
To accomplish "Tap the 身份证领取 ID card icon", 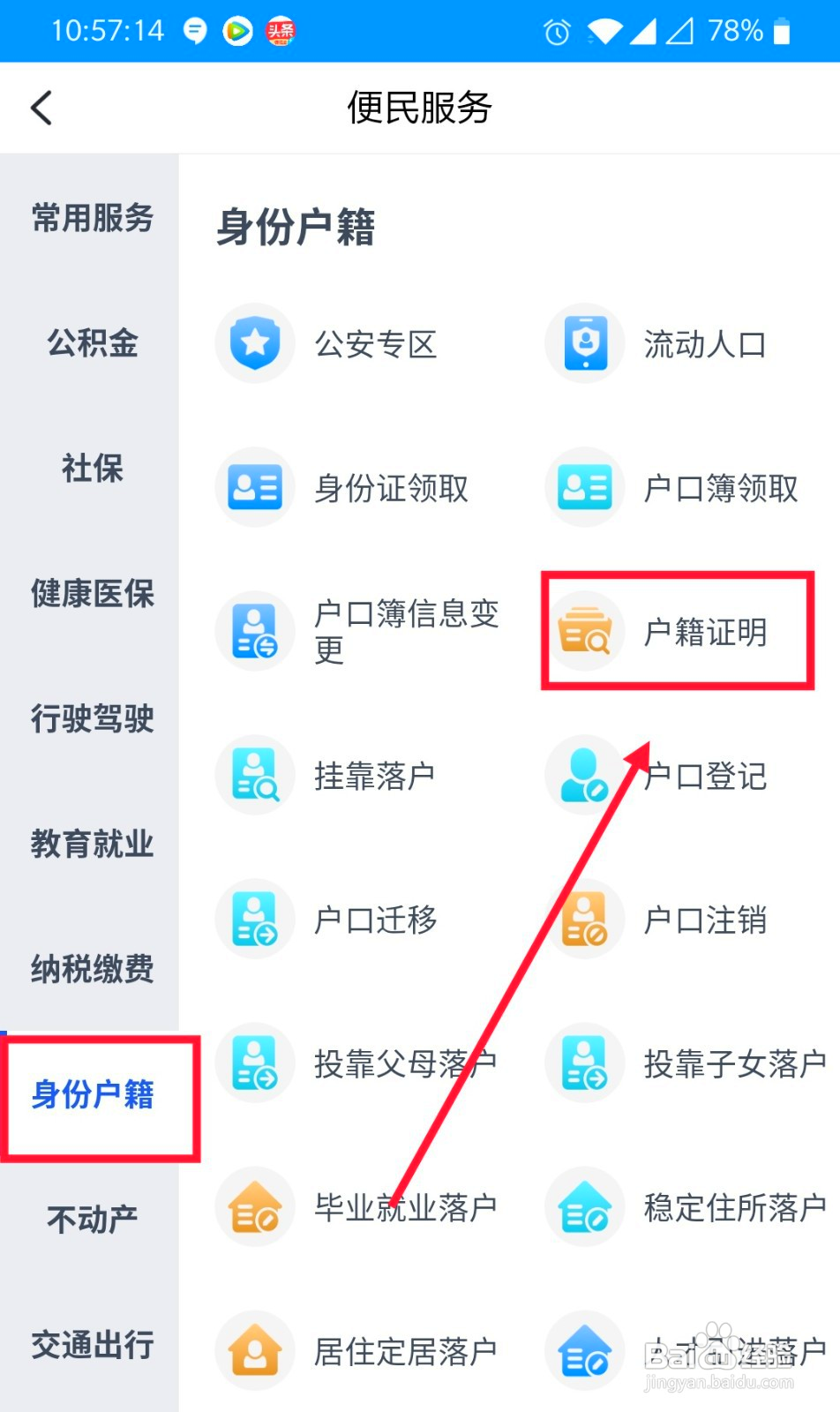I will point(255,487).
